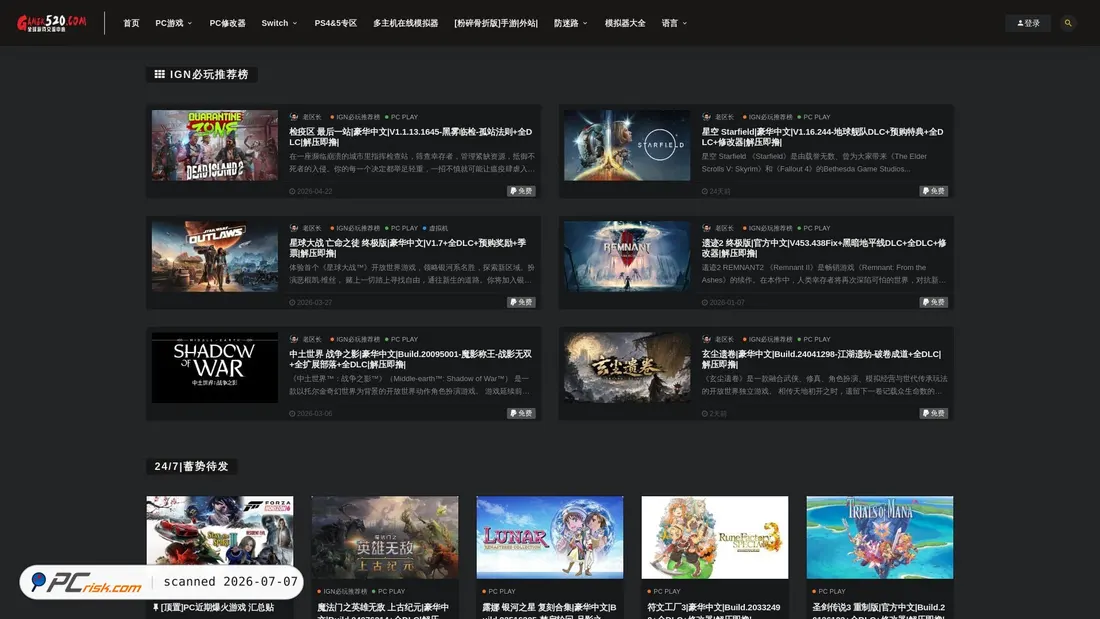Open the Star Wars Outlaws thumbnail
This screenshot has width=1100, height=619.
(x=215, y=256)
